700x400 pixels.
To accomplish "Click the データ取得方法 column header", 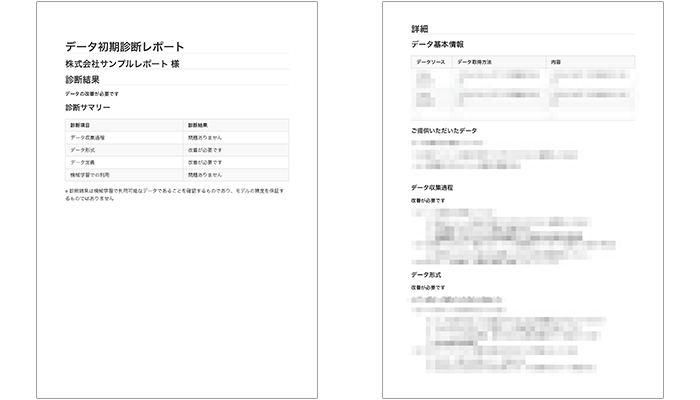I will click(476, 63).
